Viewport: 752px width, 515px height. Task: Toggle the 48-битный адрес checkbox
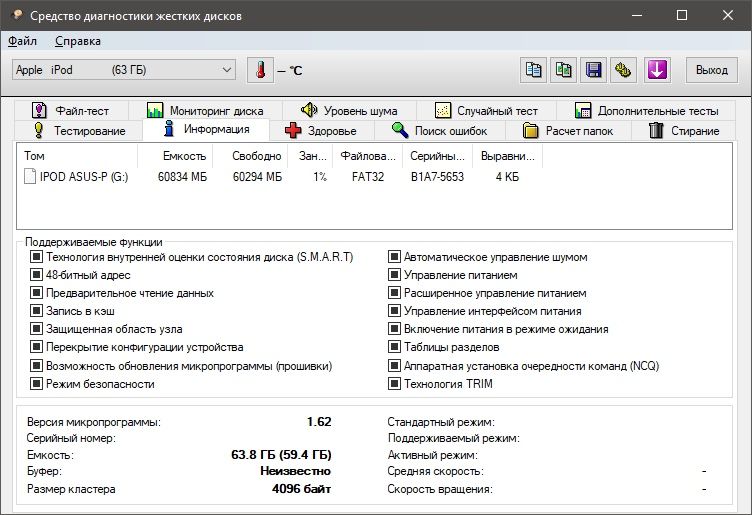(x=36, y=275)
